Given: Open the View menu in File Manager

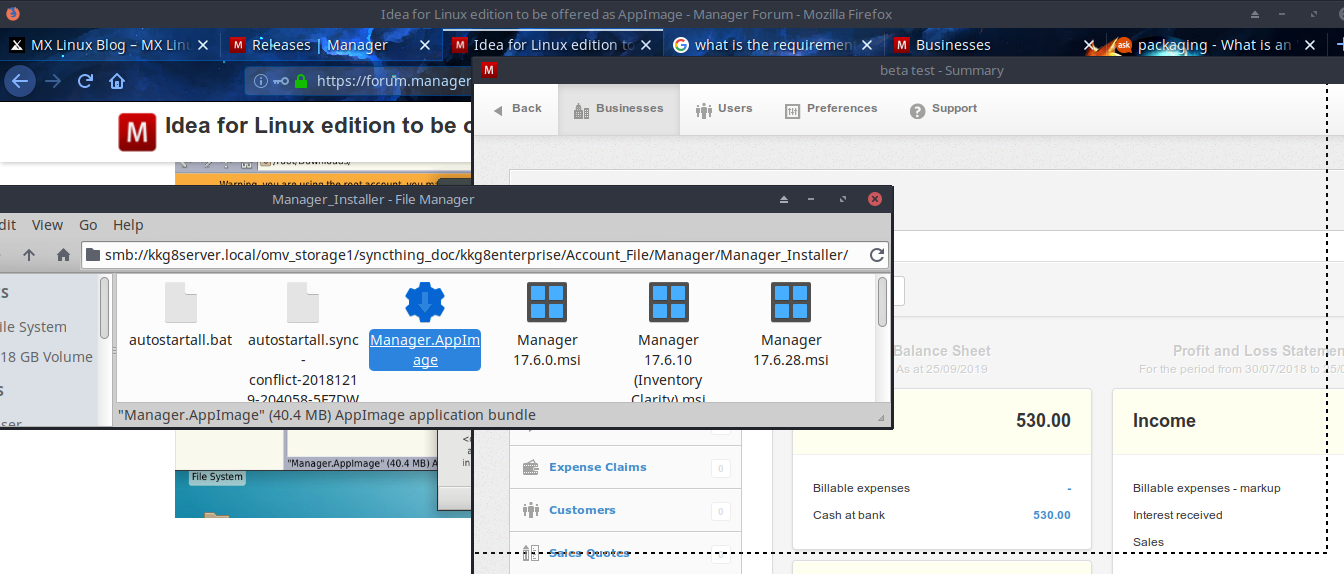Looking at the screenshot, I should [47, 225].
